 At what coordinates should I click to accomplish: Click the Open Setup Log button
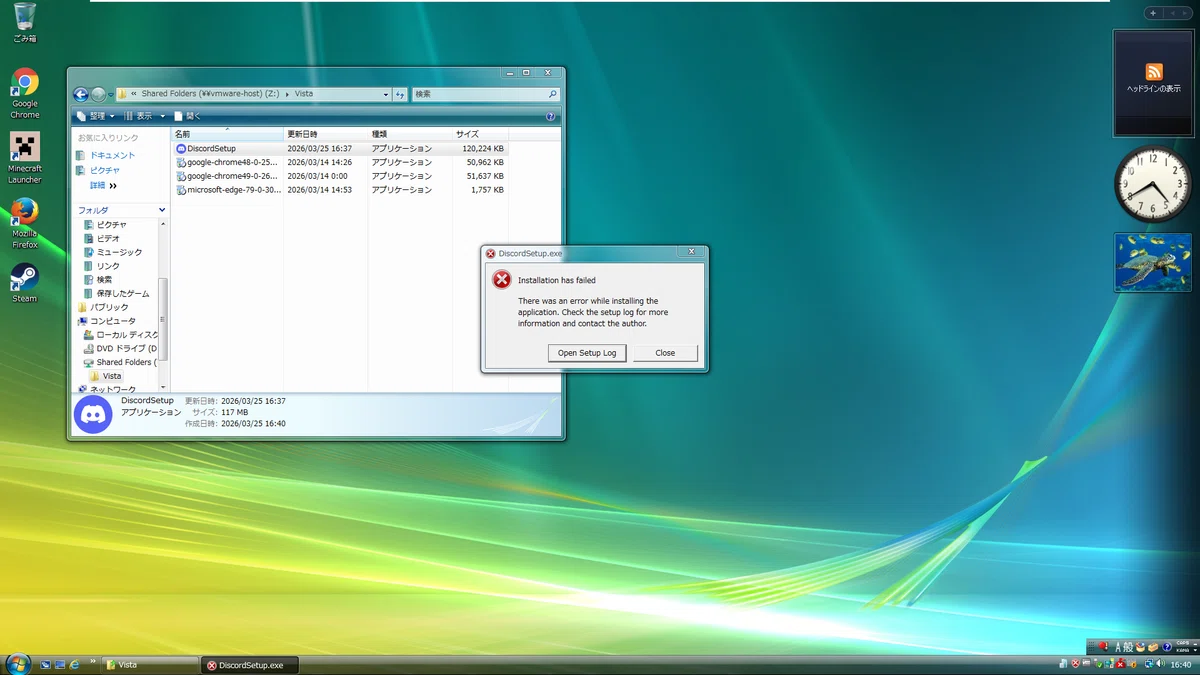click(x=587, y=353)
